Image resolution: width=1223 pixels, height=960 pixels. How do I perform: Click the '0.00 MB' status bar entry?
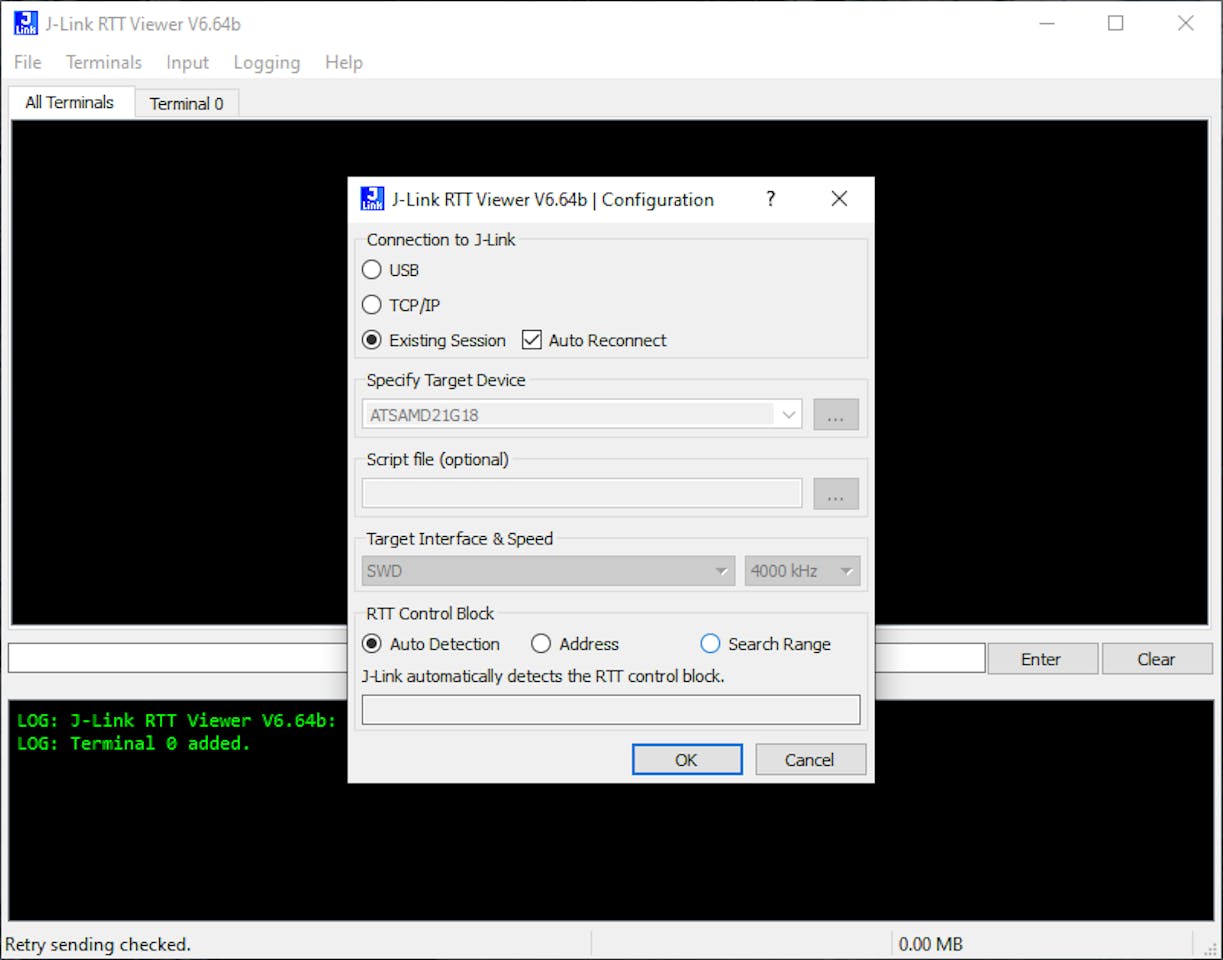tap(931, 944)
